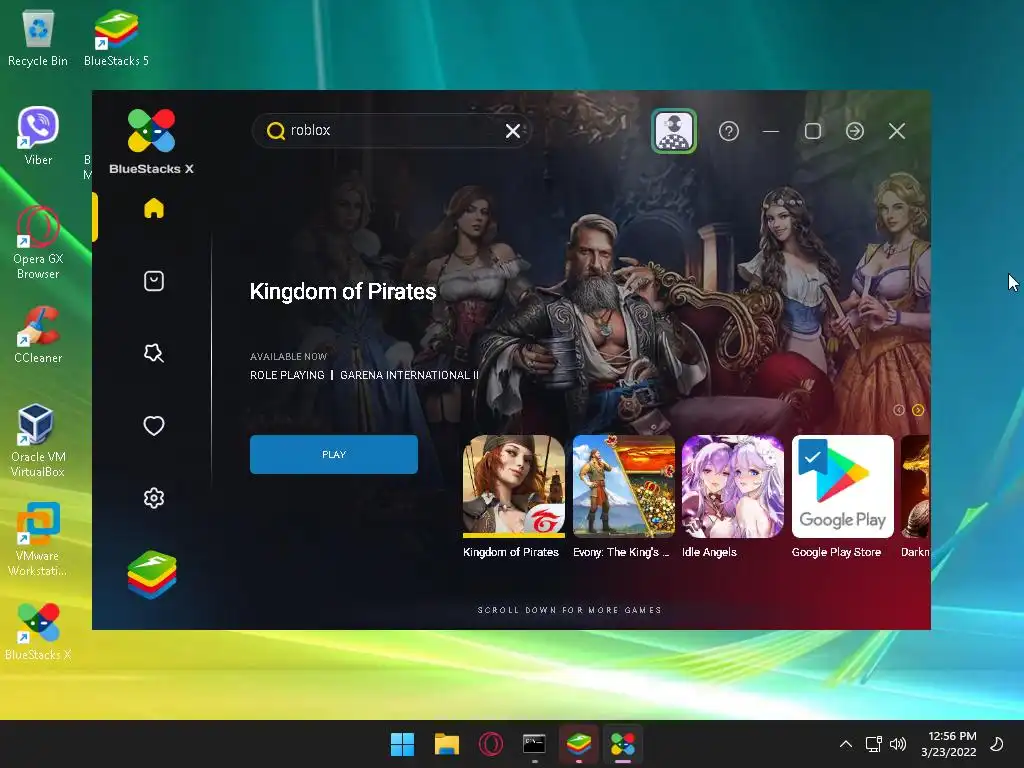Open the network status tray icon
Image resolution: width=1024 pixels, height=768 pixels.
[x=873, y=744]
